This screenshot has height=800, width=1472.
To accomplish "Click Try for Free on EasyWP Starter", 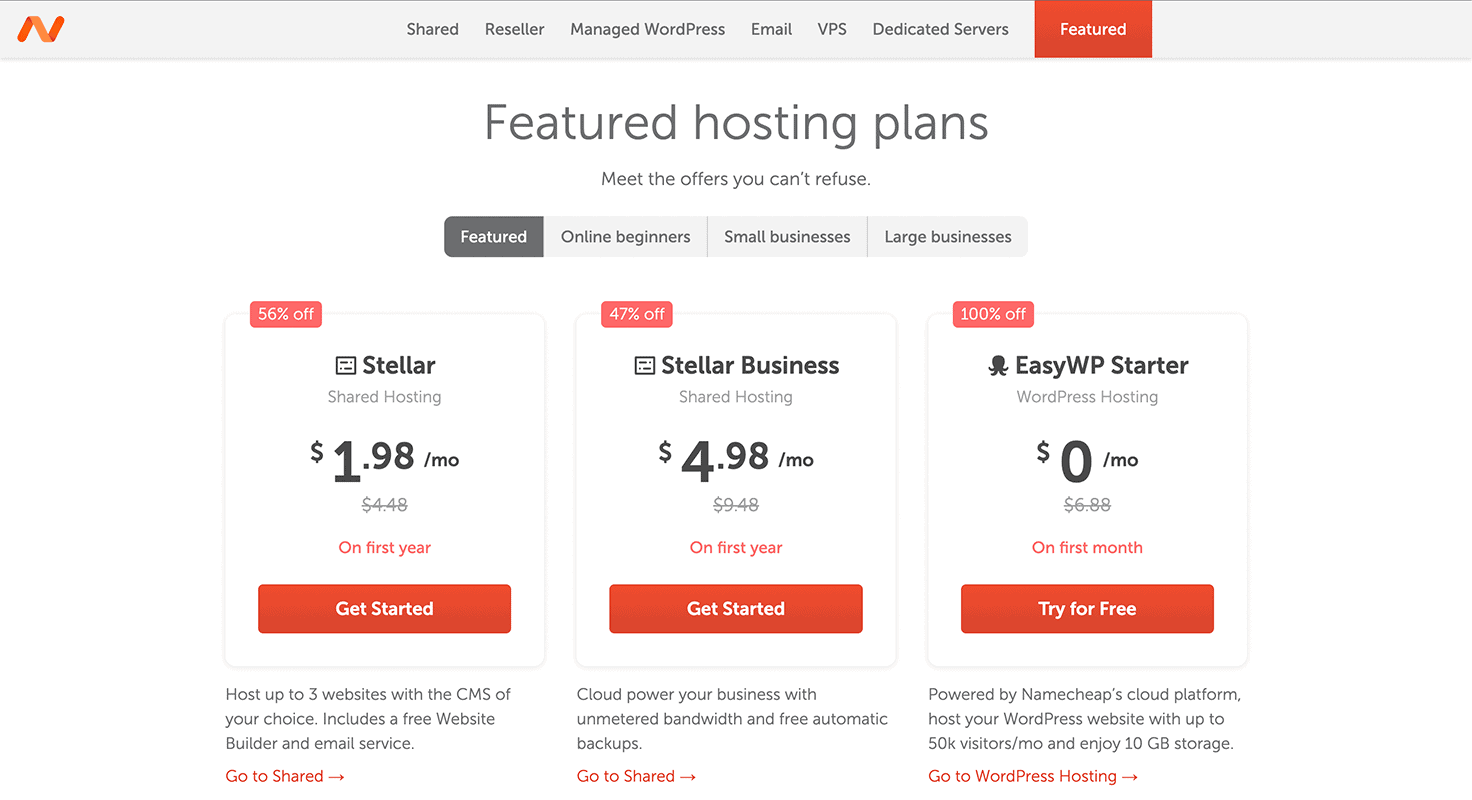I will point(1087,608).
